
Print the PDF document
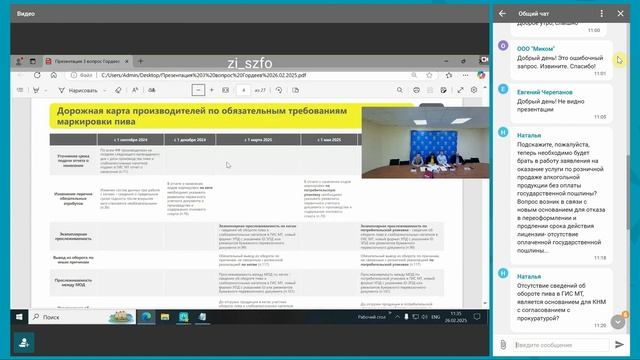416,90
